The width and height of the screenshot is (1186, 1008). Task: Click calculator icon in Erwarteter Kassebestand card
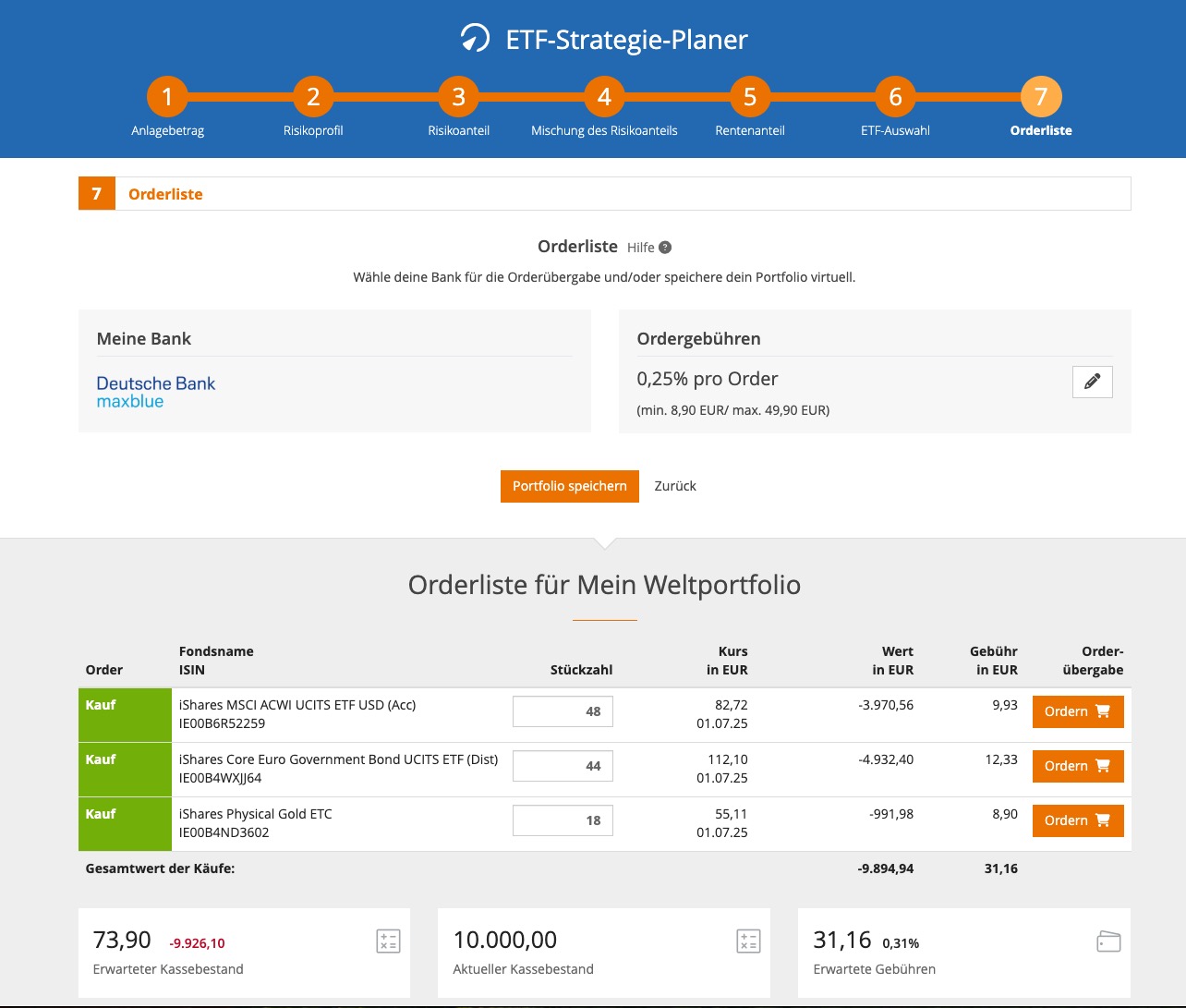click(388, 941)
